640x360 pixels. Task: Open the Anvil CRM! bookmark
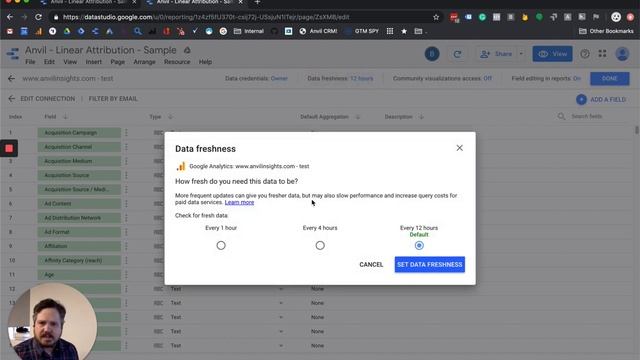coord(318,31)
